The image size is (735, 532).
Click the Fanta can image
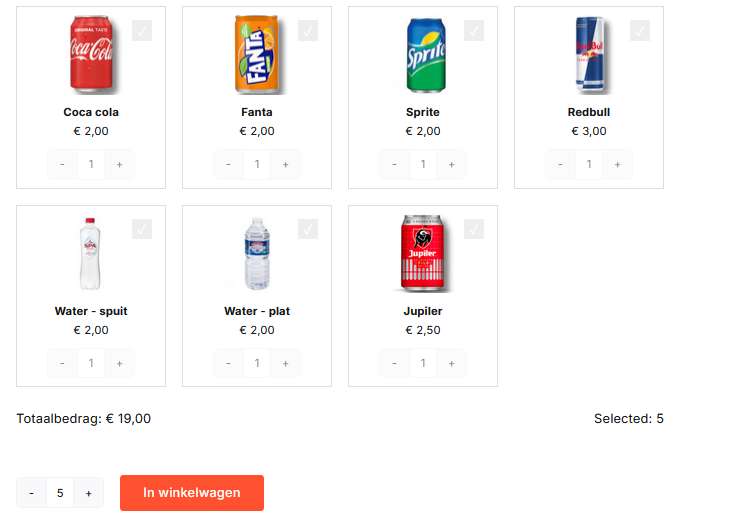pyautogui.click(x=256, y=54)
